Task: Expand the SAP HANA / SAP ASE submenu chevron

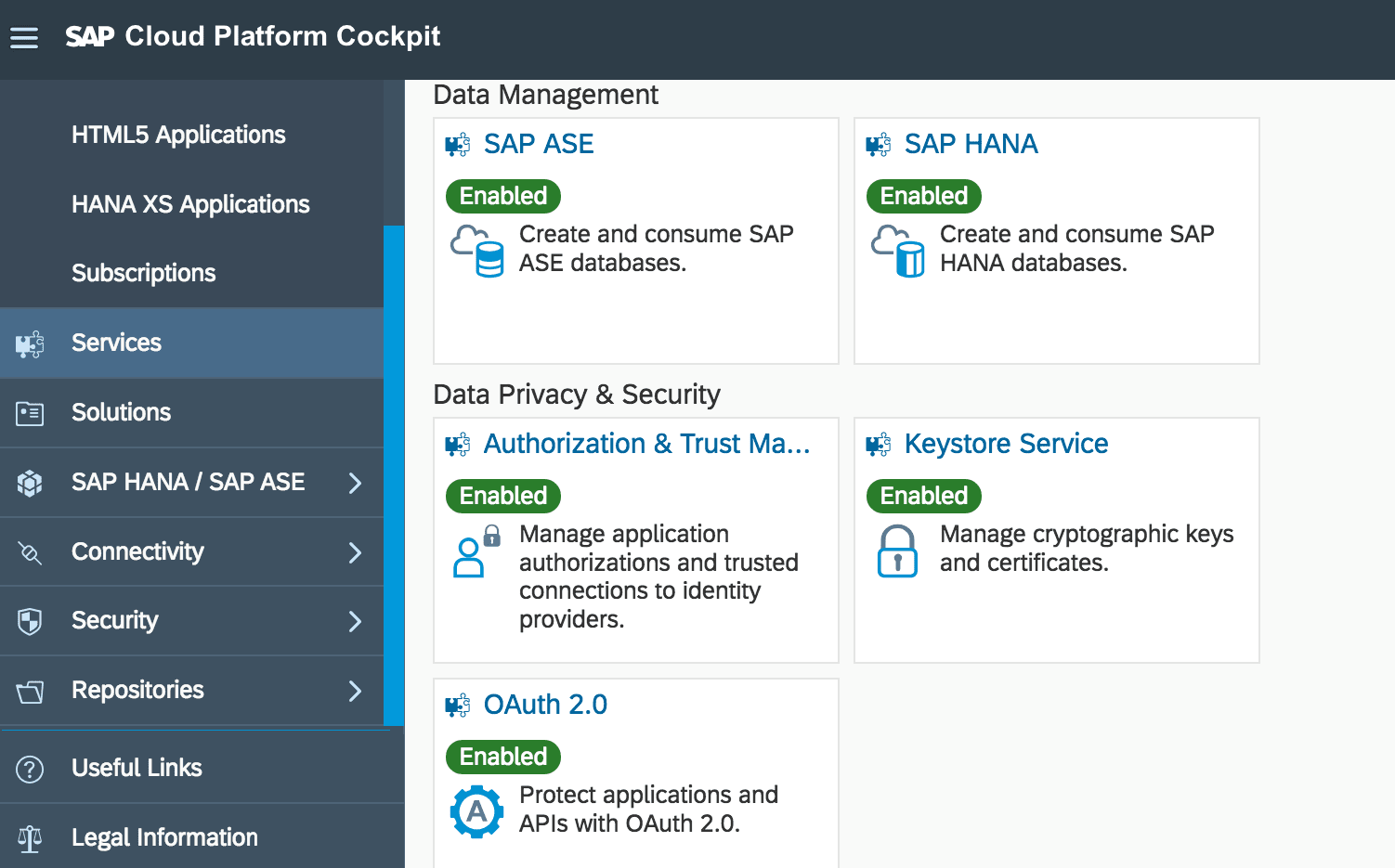Action: coord(355,483)
